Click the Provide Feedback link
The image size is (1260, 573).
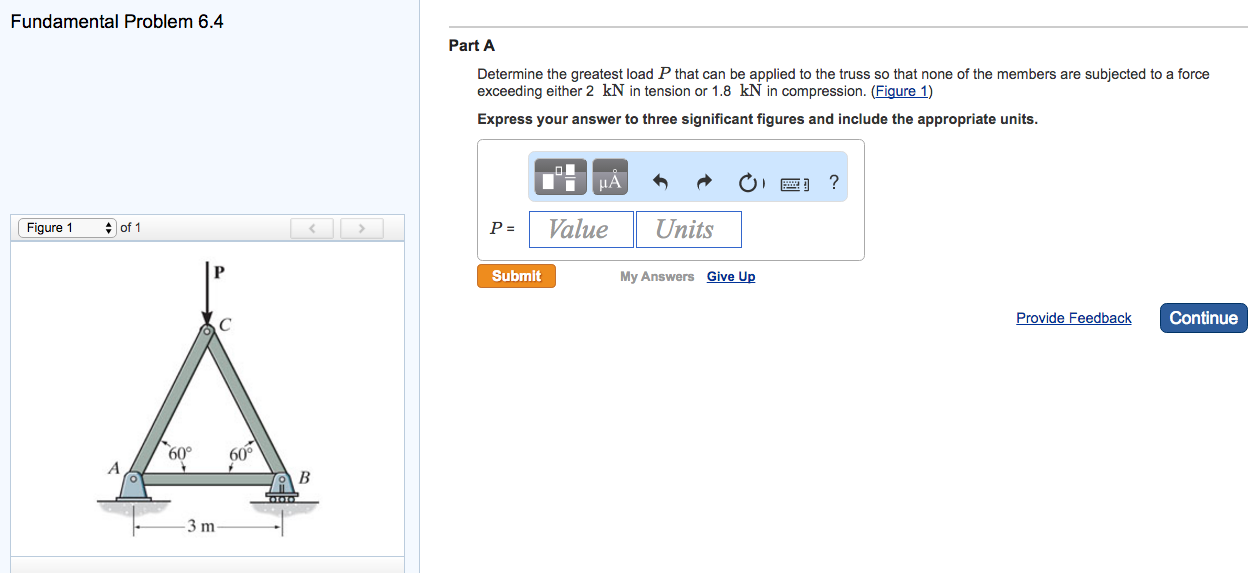[x=1073, y=318]
